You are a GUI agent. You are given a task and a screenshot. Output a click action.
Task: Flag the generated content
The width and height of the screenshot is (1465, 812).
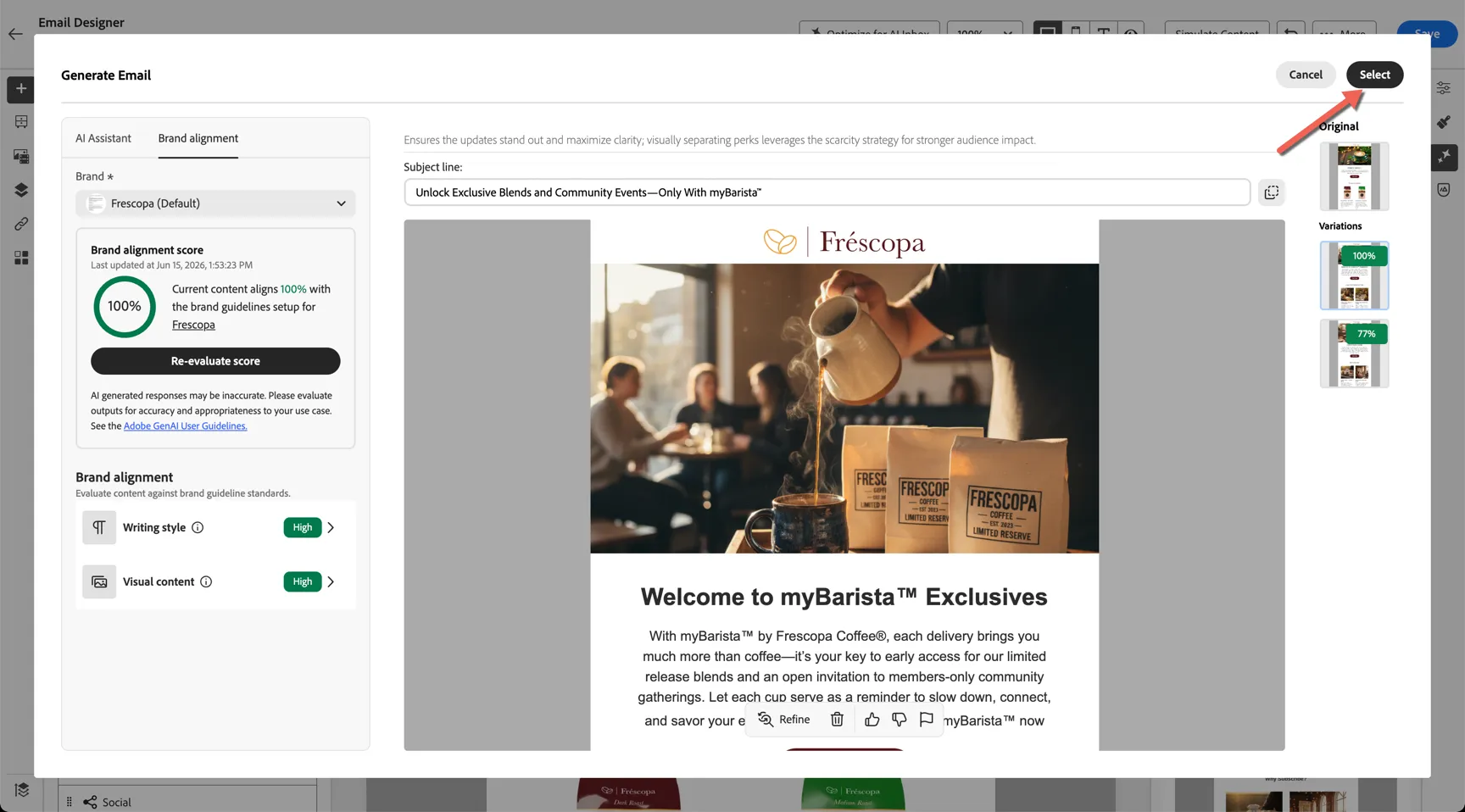coord(926,720)
